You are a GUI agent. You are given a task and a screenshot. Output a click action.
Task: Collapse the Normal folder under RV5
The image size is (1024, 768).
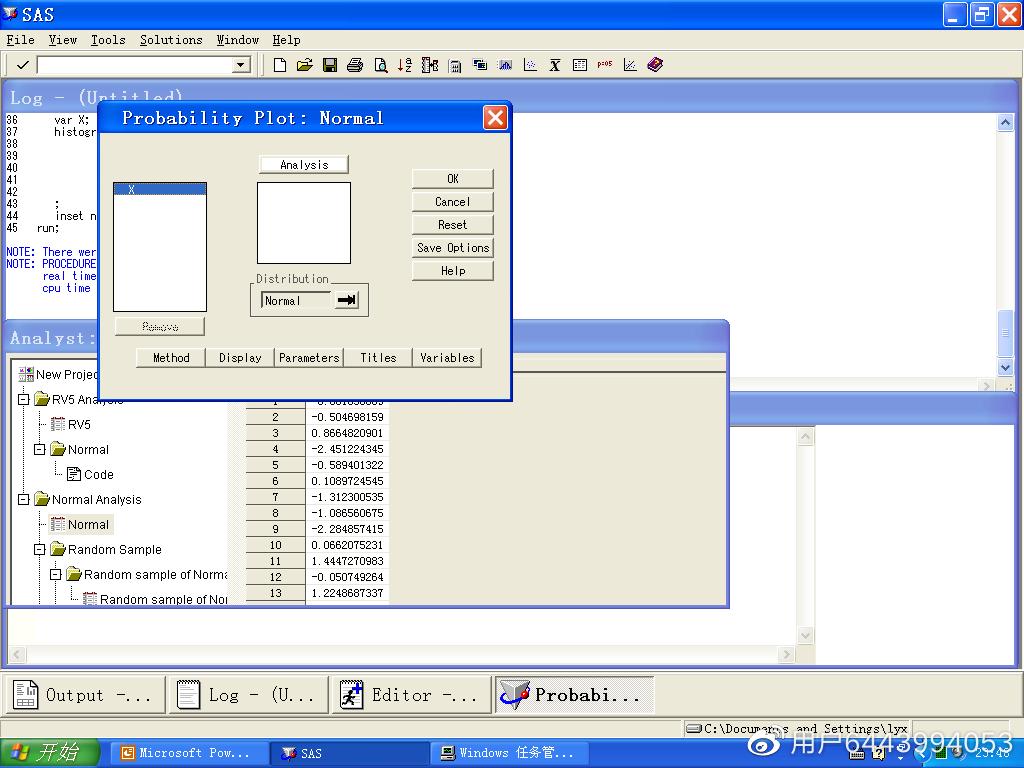point(39,449)
